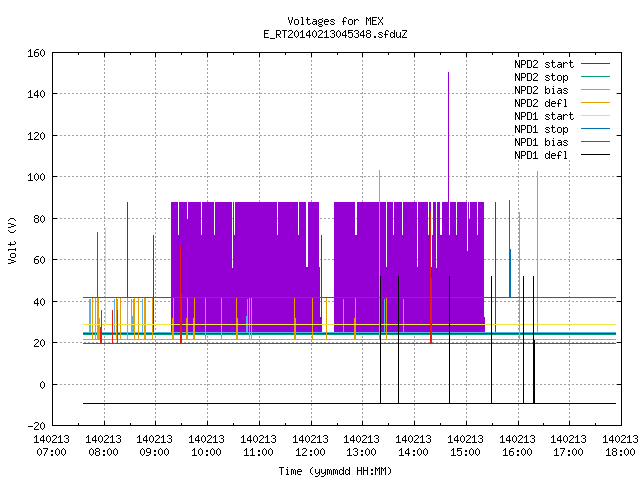This screenshot has height=480, width=640.
Task: Click the x-axis label 'Time (yymmdd HH:MM)'
Action: tap(335, 471)
